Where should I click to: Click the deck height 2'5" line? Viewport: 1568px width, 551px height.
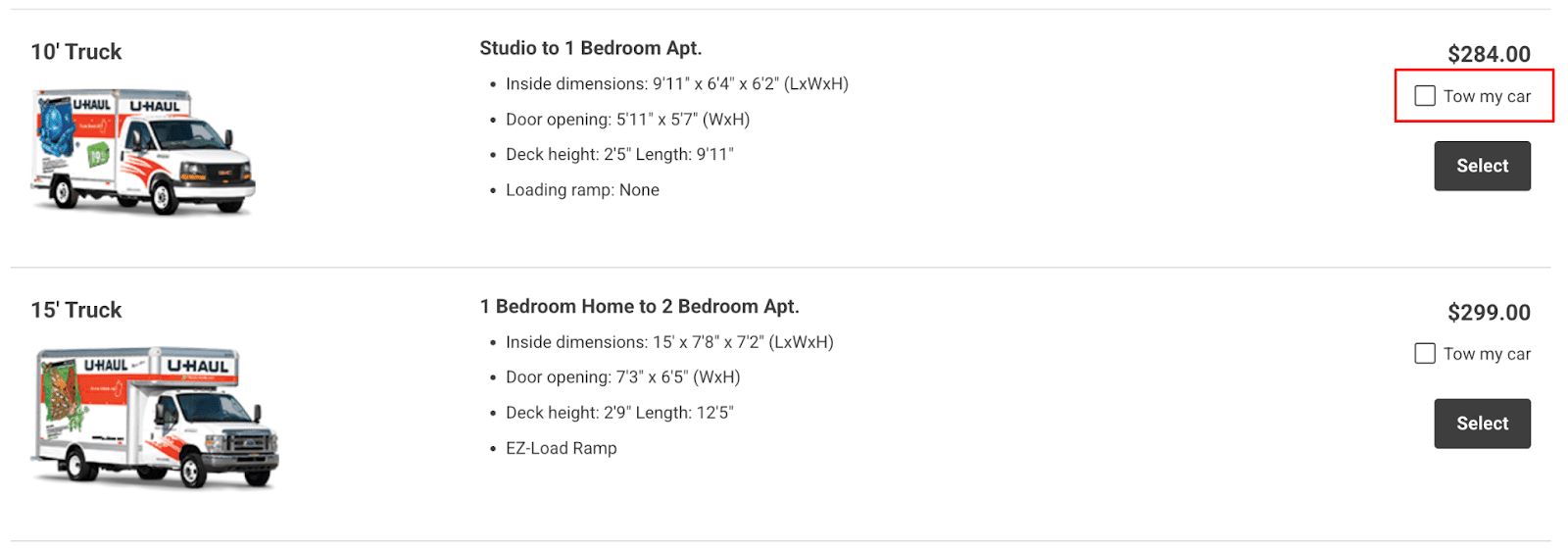(619, 155)
